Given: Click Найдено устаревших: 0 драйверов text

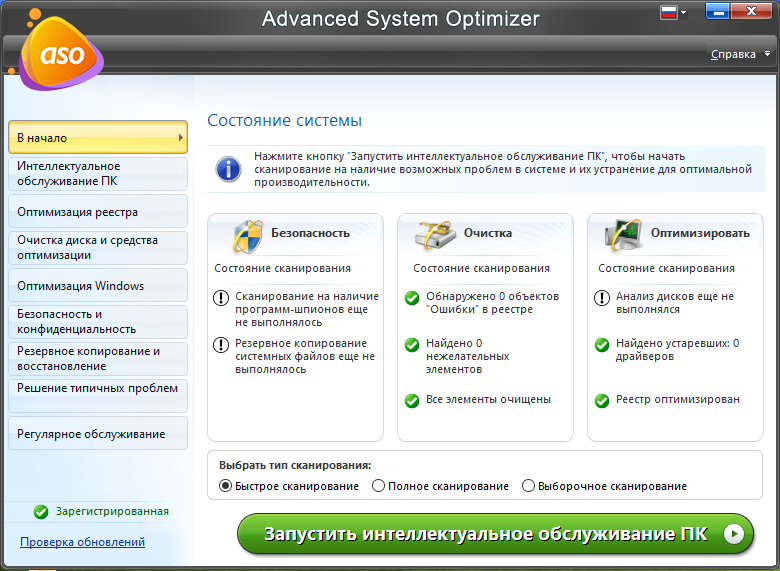Looking at the screenshot, I should (678, 349).
